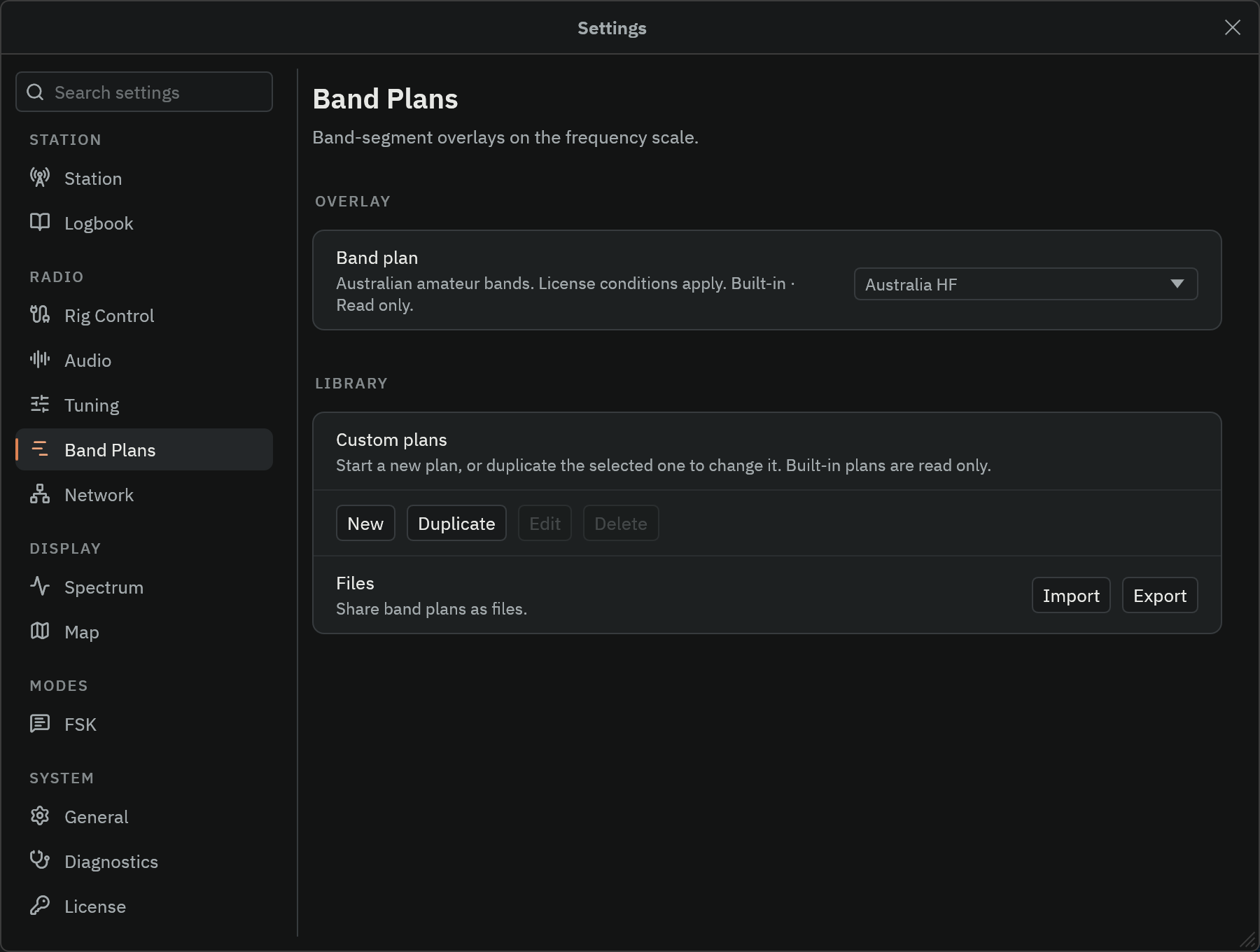
Task: Click the Spectrum pulse icon
Action: pyautogui.click(x=40, y=587)
